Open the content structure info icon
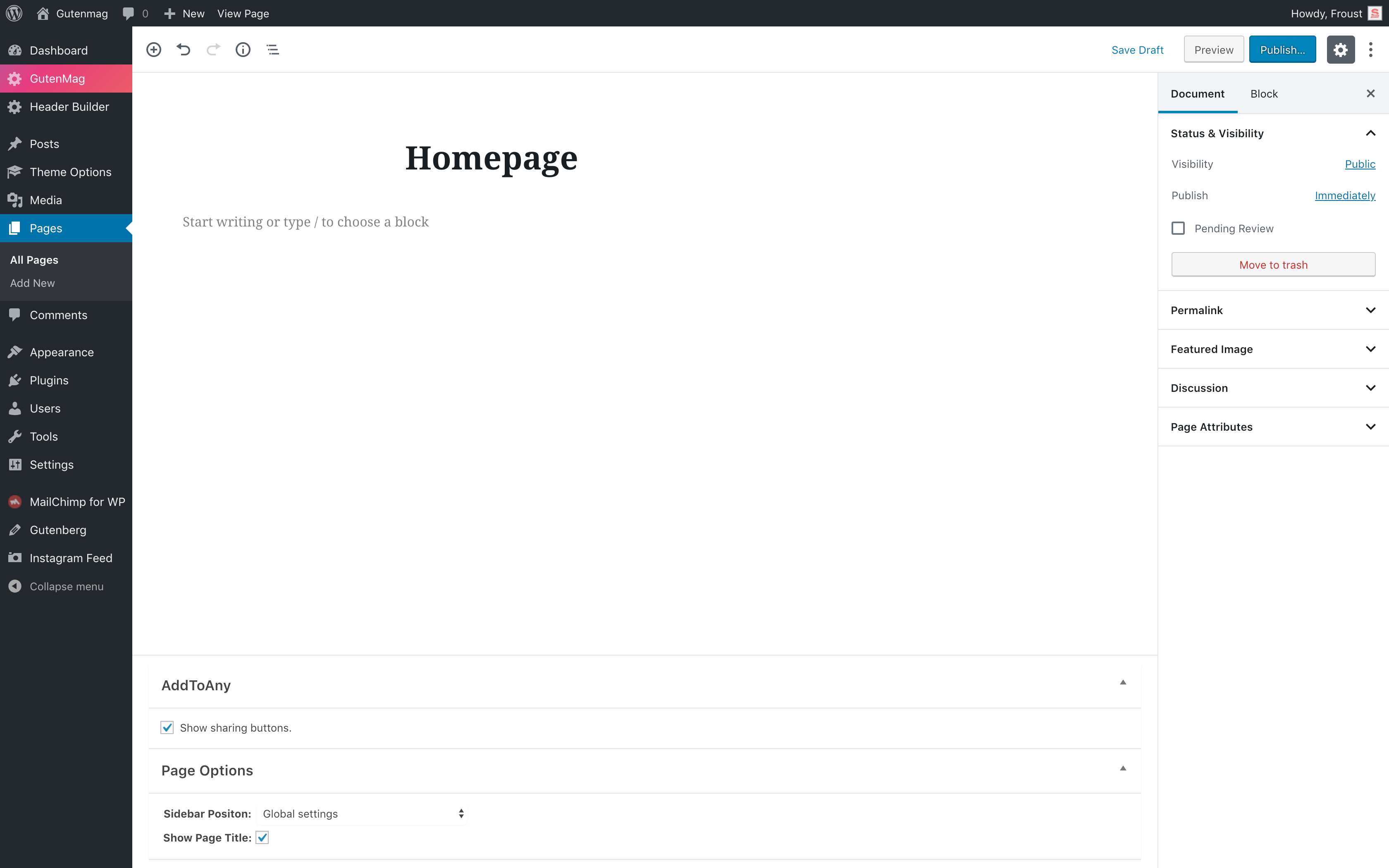1389x868 pixels. coord(243,50)
